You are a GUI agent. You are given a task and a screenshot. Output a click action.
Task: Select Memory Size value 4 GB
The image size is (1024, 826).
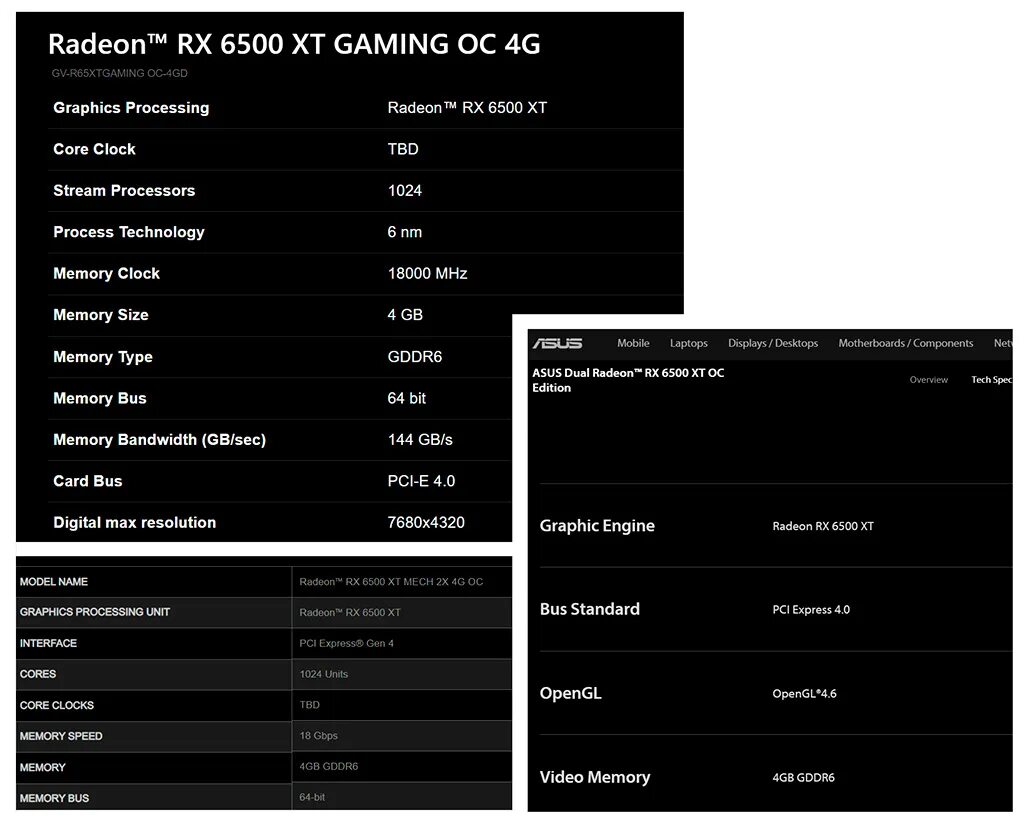[x=405, y=315]
